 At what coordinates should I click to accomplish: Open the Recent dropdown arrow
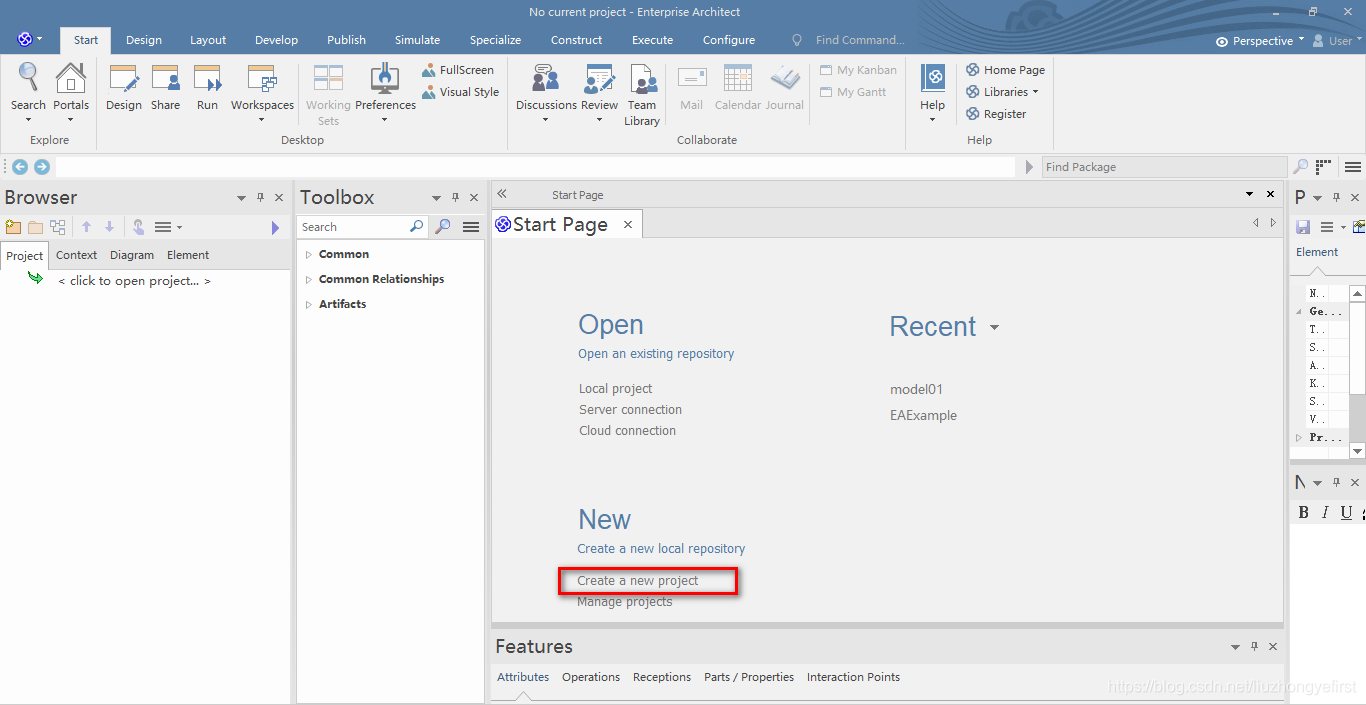[994, 328]
